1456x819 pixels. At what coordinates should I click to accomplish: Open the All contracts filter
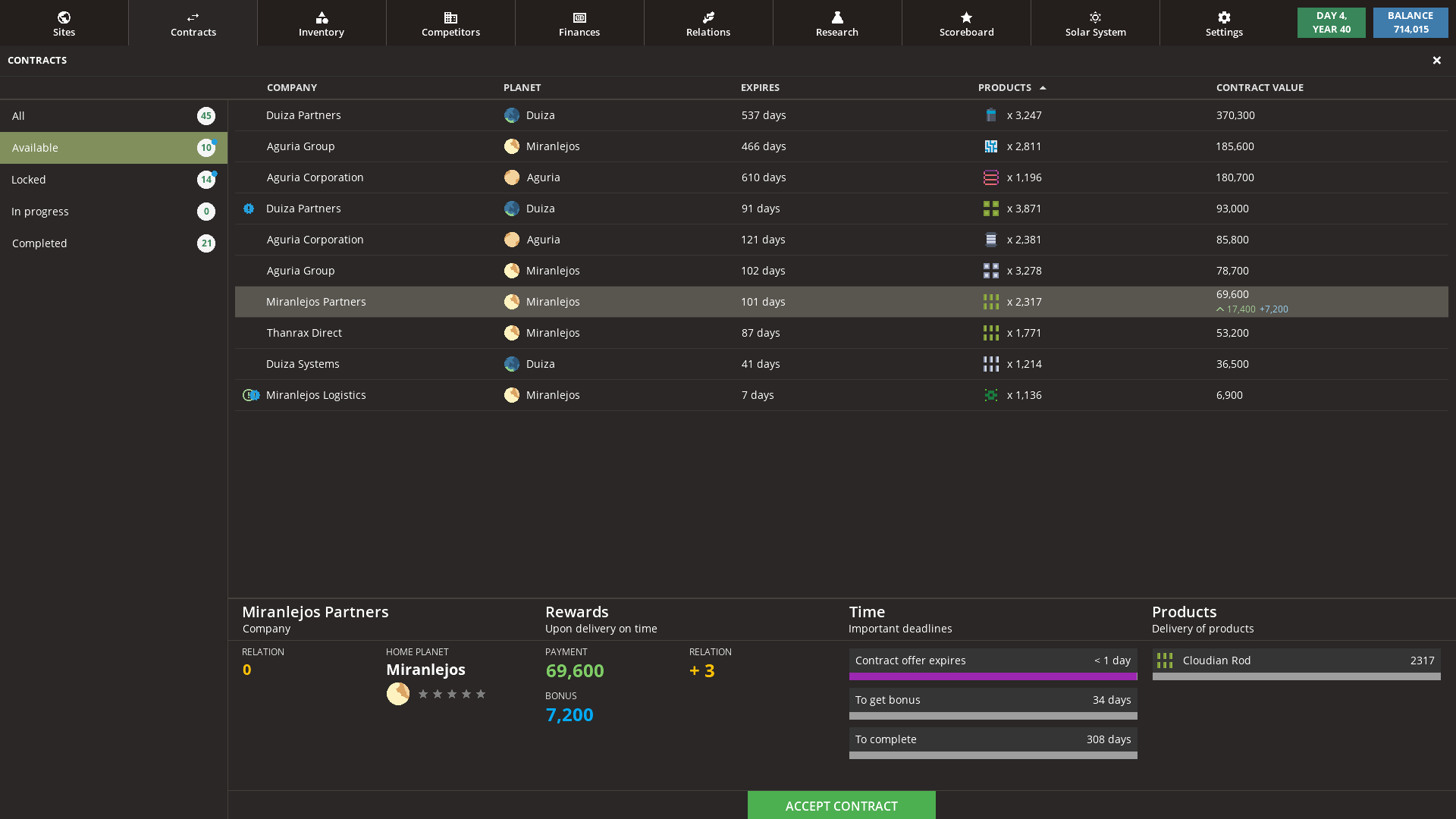114,115
